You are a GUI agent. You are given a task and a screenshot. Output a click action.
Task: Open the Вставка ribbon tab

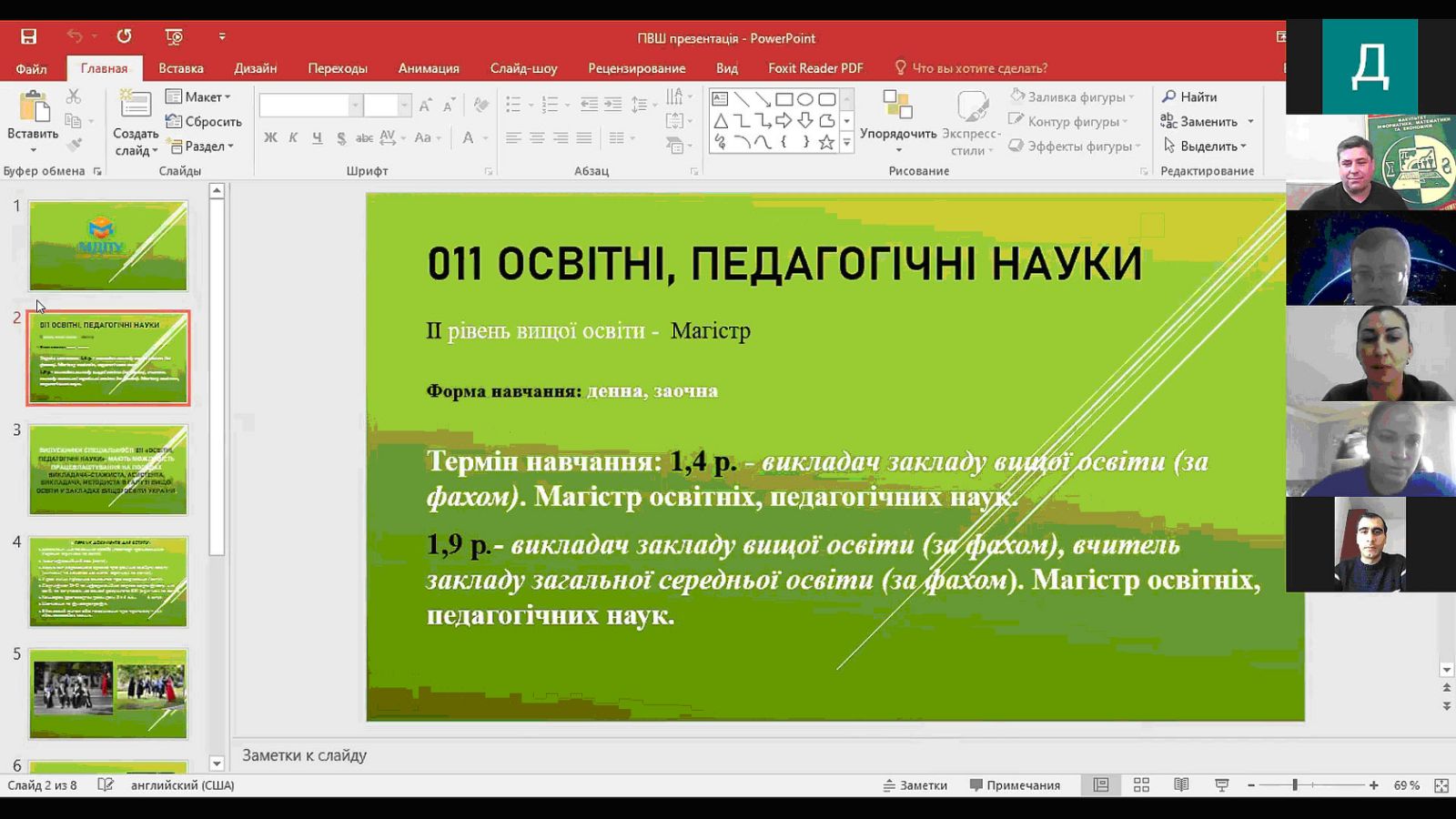(180, 68)
